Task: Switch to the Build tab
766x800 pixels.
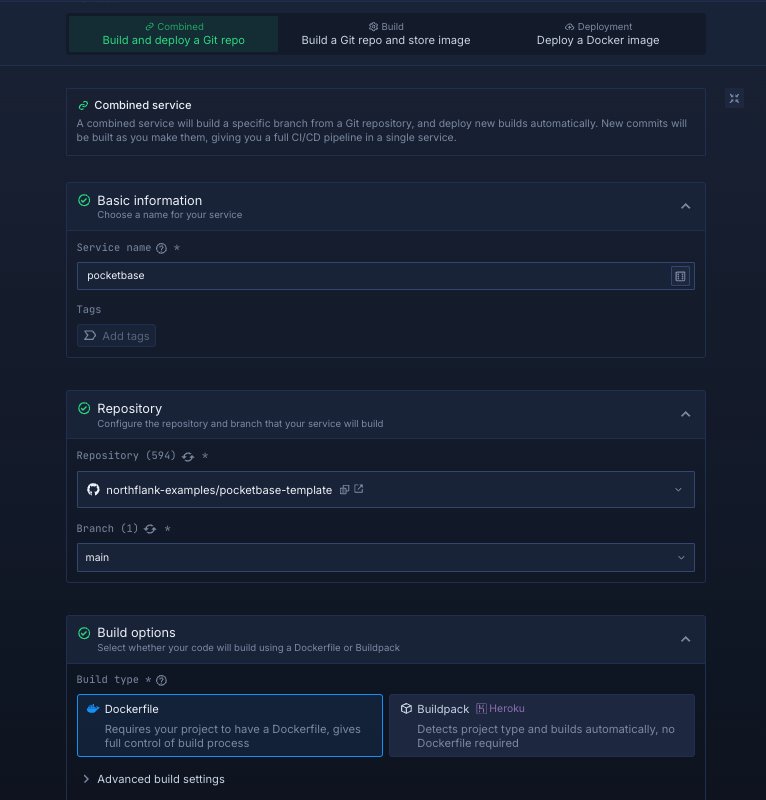Action: click(385, 34)
